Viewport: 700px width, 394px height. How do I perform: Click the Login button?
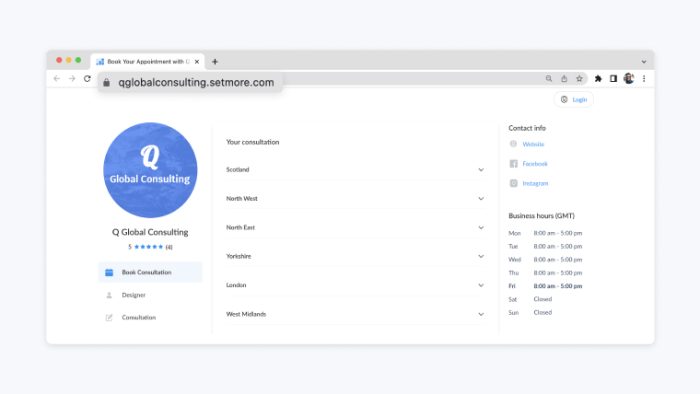[x=574, y=100]
